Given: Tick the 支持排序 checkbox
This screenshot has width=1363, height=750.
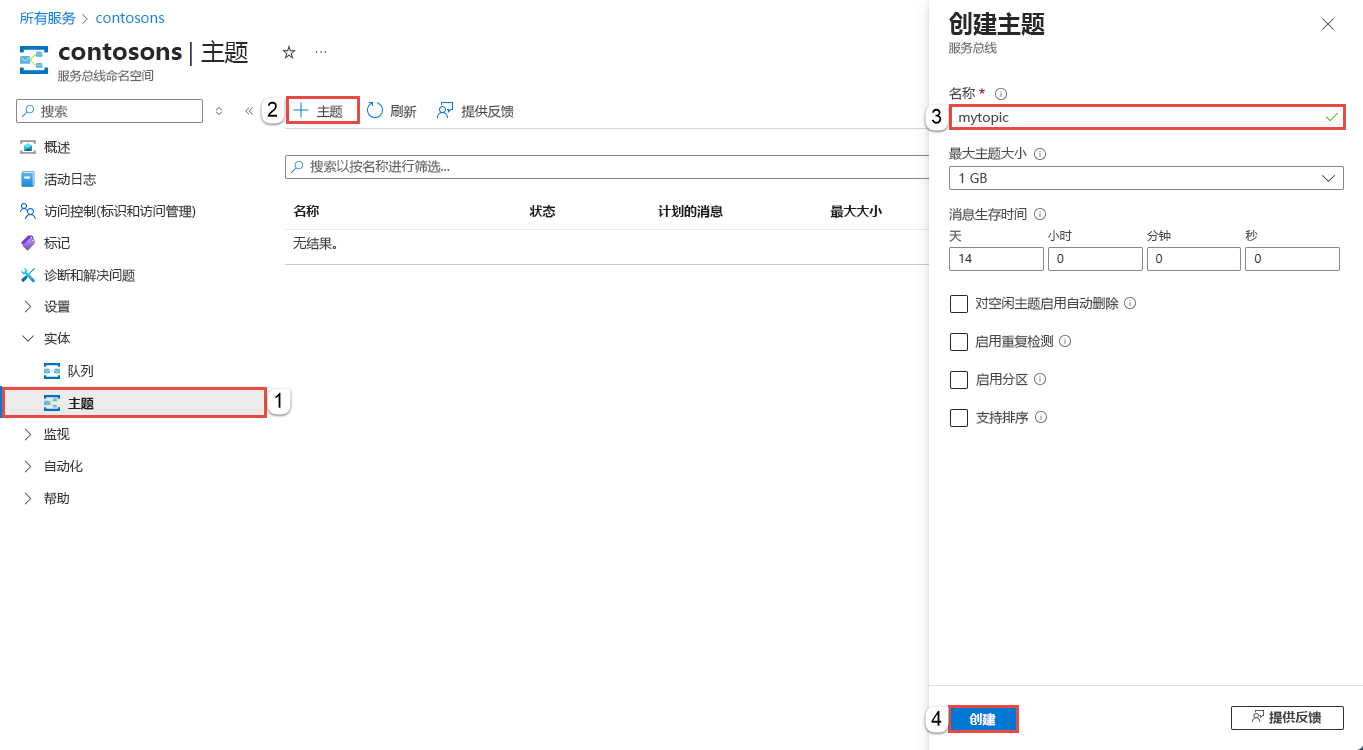Looking at the screenshot, I should point(959,418).
